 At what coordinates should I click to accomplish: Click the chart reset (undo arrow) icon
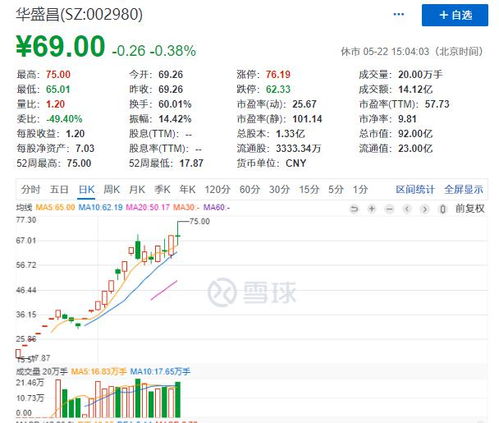point(354,209)
